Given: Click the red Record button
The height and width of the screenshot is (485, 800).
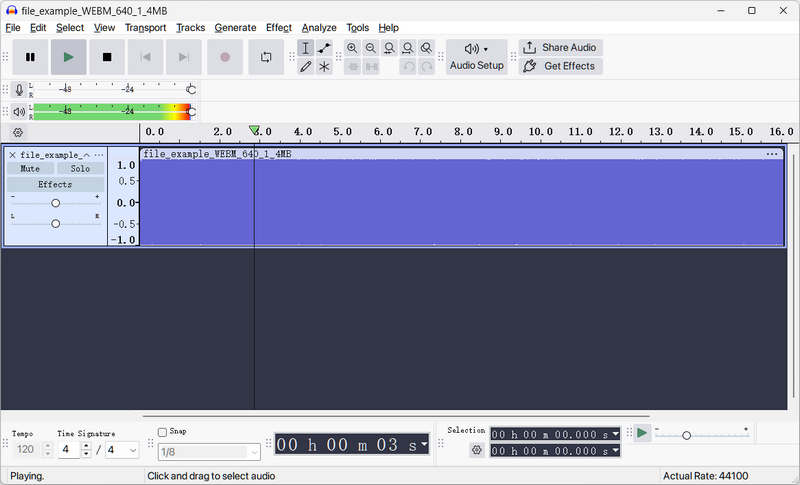Looking at the screenshot, I should point(224,57).
